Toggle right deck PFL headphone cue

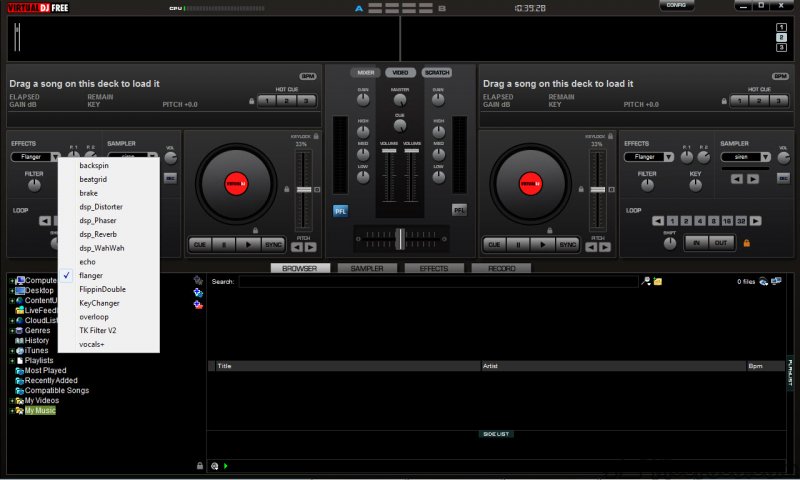coord(459,210)
